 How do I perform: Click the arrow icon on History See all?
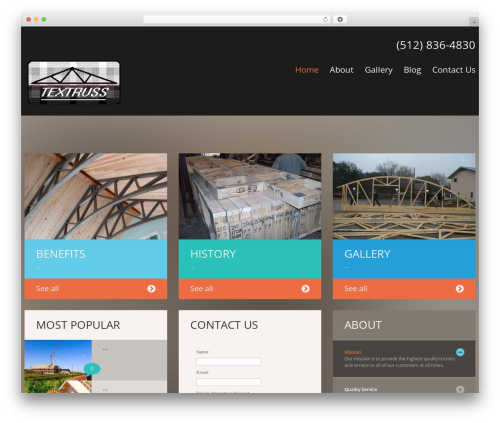click(x=306, y=289)
